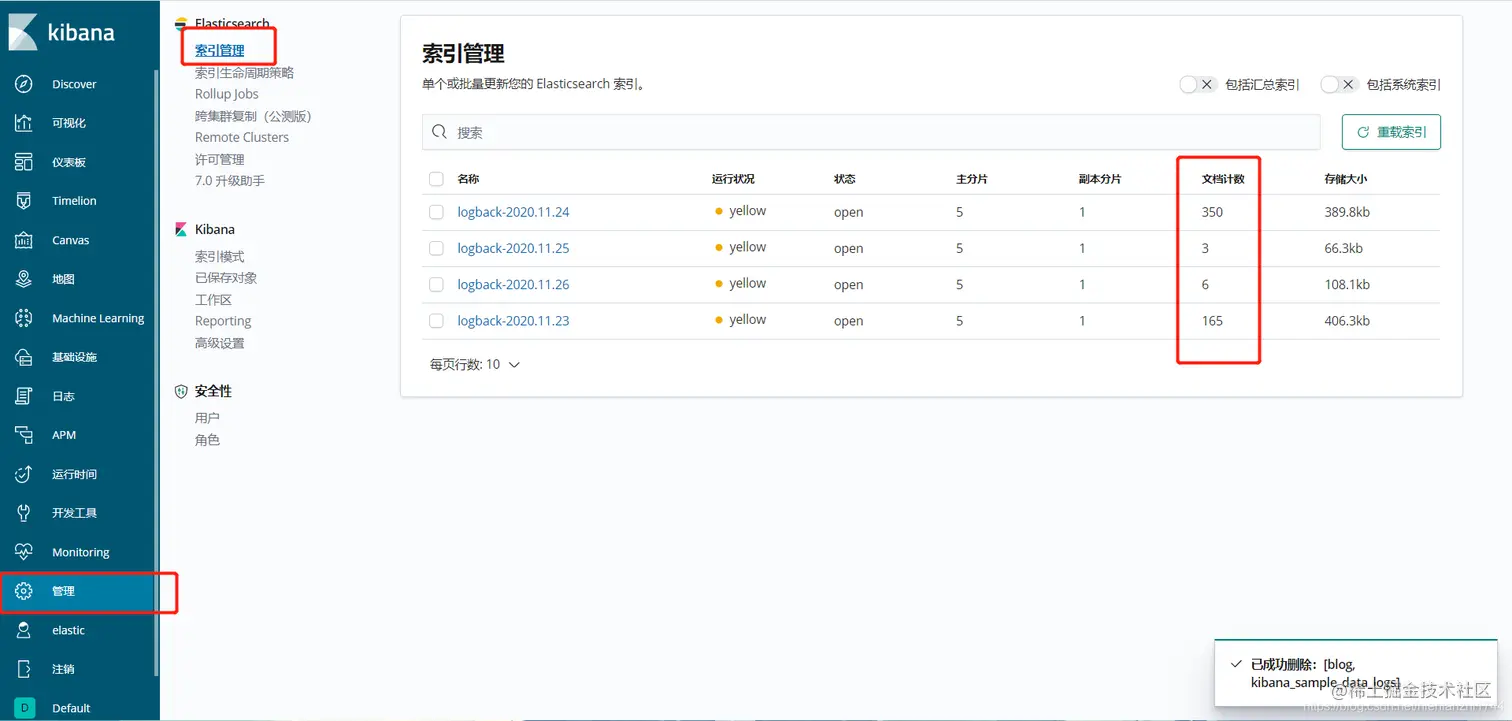Open the 基础设施 infrastructure icon

24,357
